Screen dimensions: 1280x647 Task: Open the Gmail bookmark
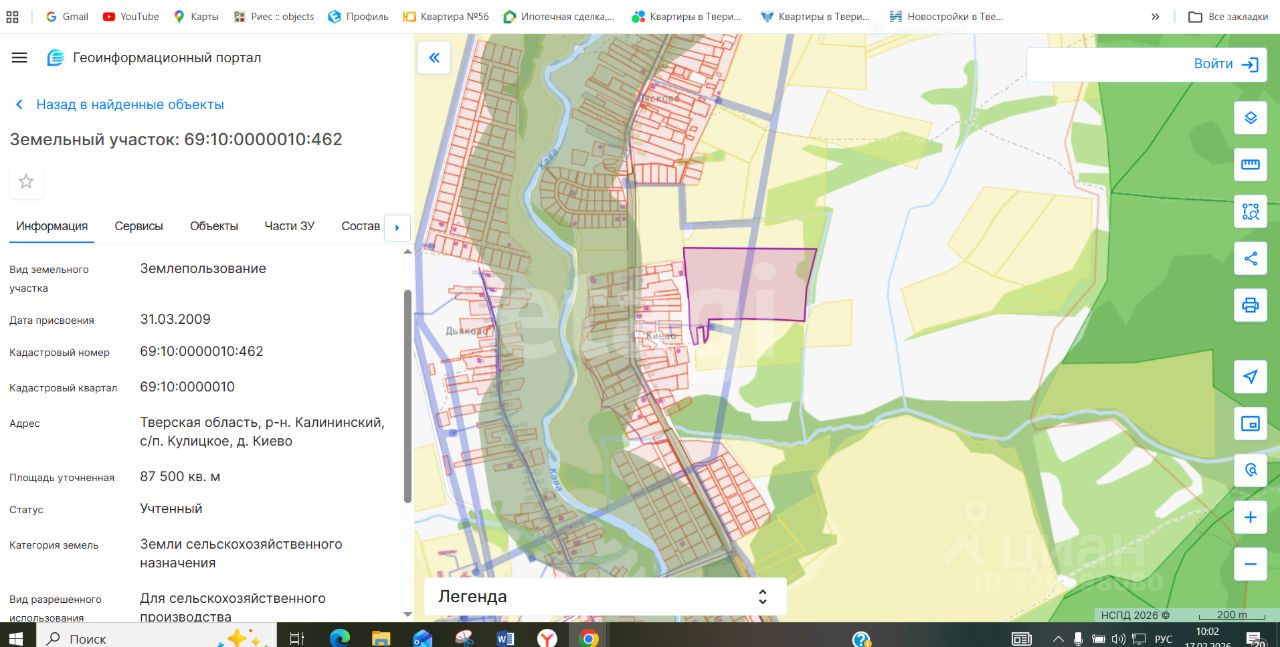pos(67,17)
